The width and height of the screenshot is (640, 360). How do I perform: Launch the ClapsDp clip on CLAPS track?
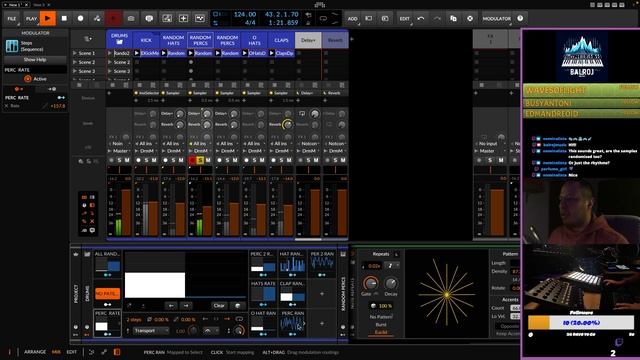coord(272,53)
